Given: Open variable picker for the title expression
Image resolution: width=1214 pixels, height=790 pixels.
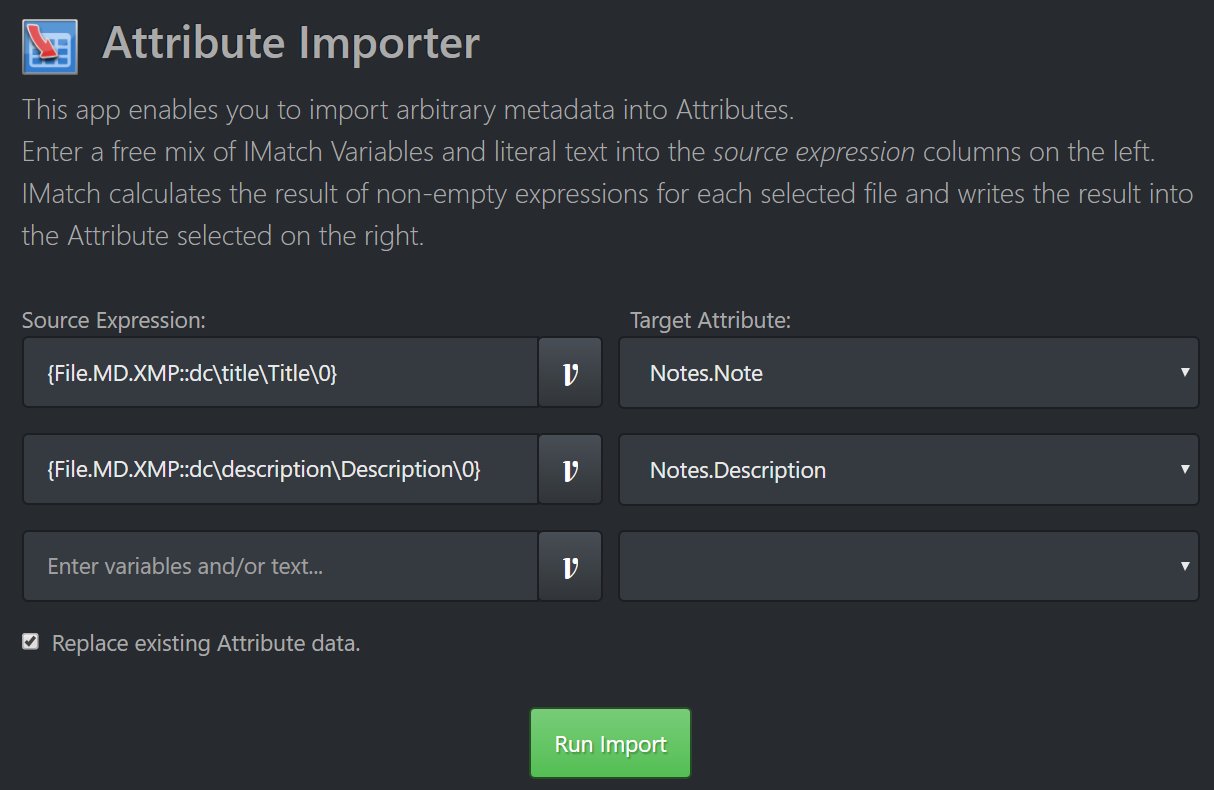Looking at the screenshot, I should [570, 373].
